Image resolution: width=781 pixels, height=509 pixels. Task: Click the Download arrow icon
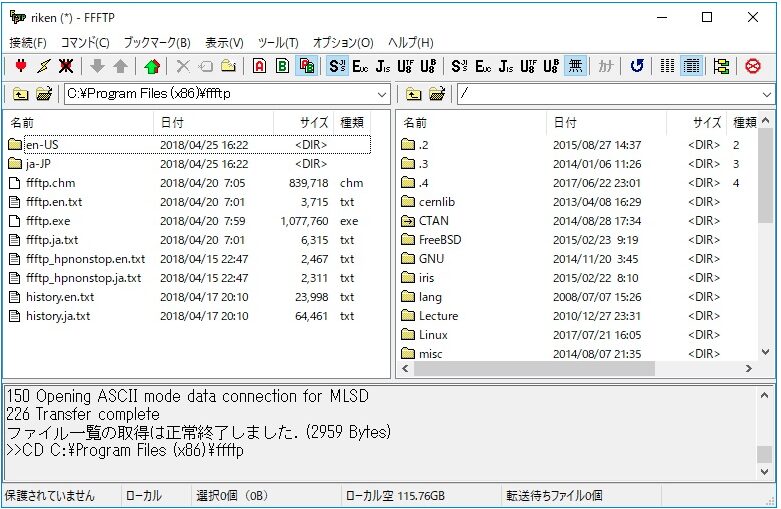tap(97, 66)
